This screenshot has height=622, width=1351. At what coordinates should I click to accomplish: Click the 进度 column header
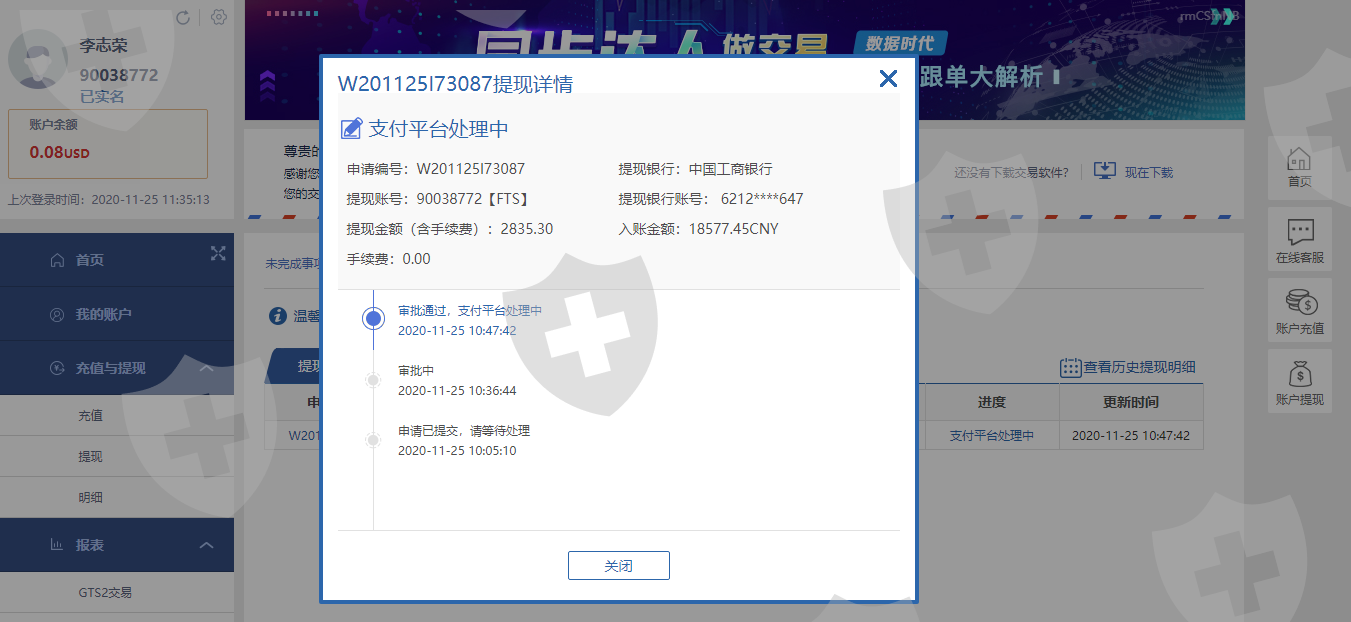click(x=992, y=402)
